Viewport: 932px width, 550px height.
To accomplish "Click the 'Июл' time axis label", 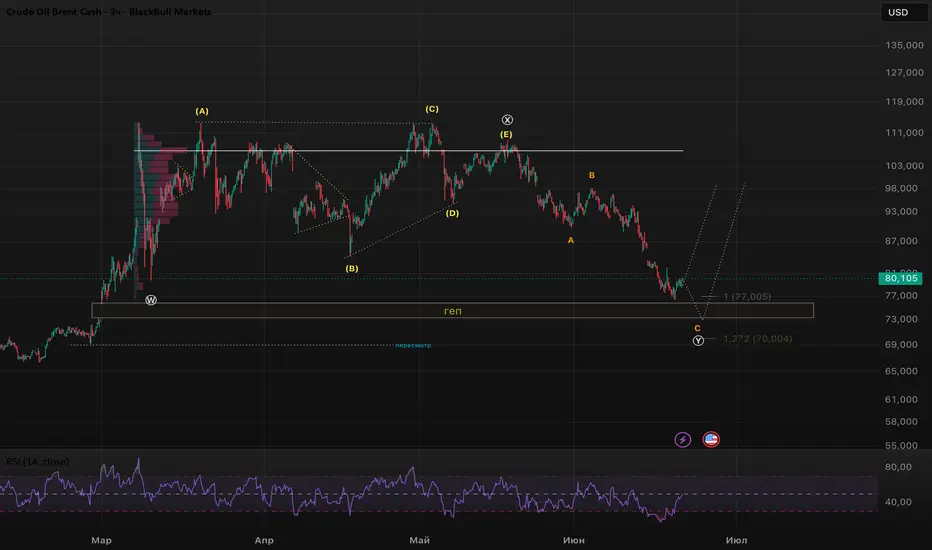I will pos(736,540).
